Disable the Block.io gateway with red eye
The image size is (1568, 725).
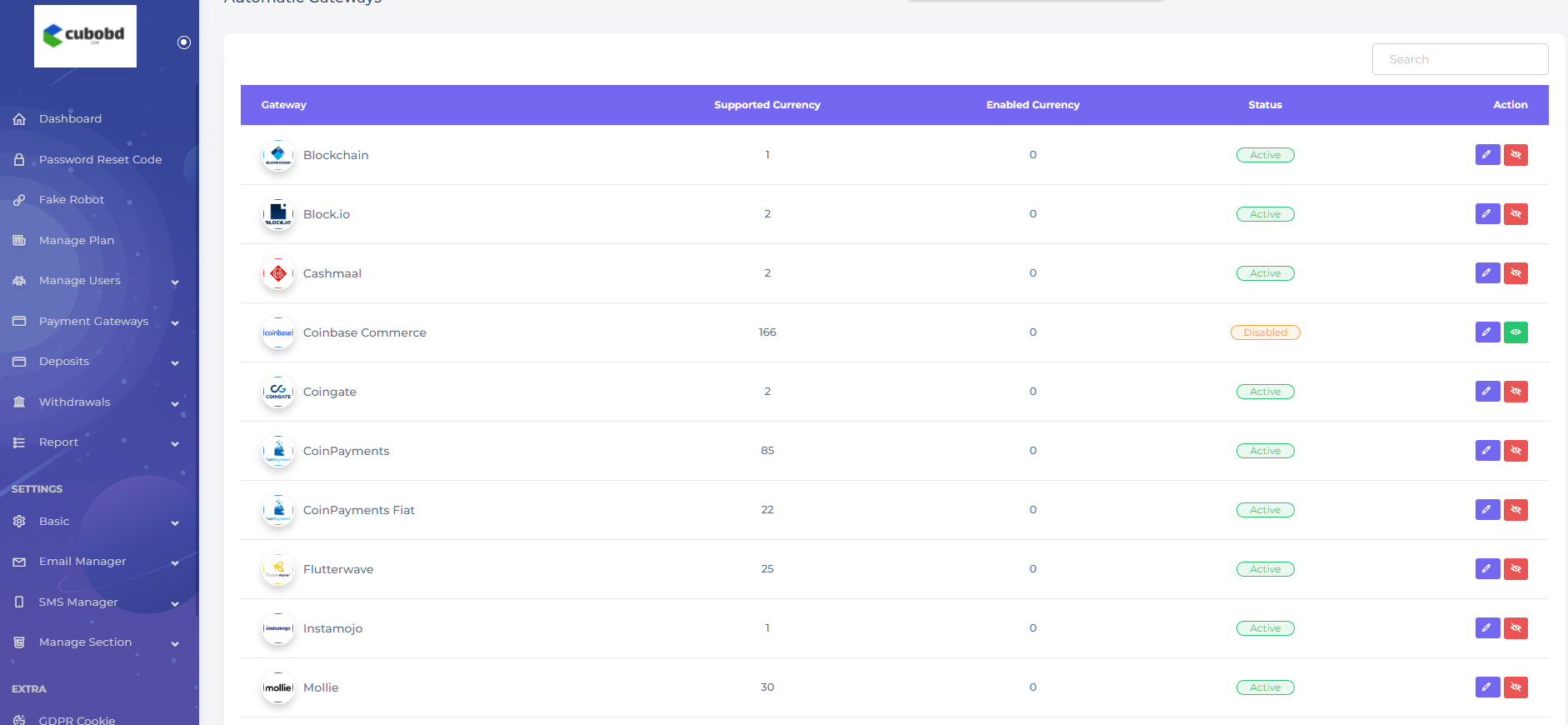coord(1516,214)
